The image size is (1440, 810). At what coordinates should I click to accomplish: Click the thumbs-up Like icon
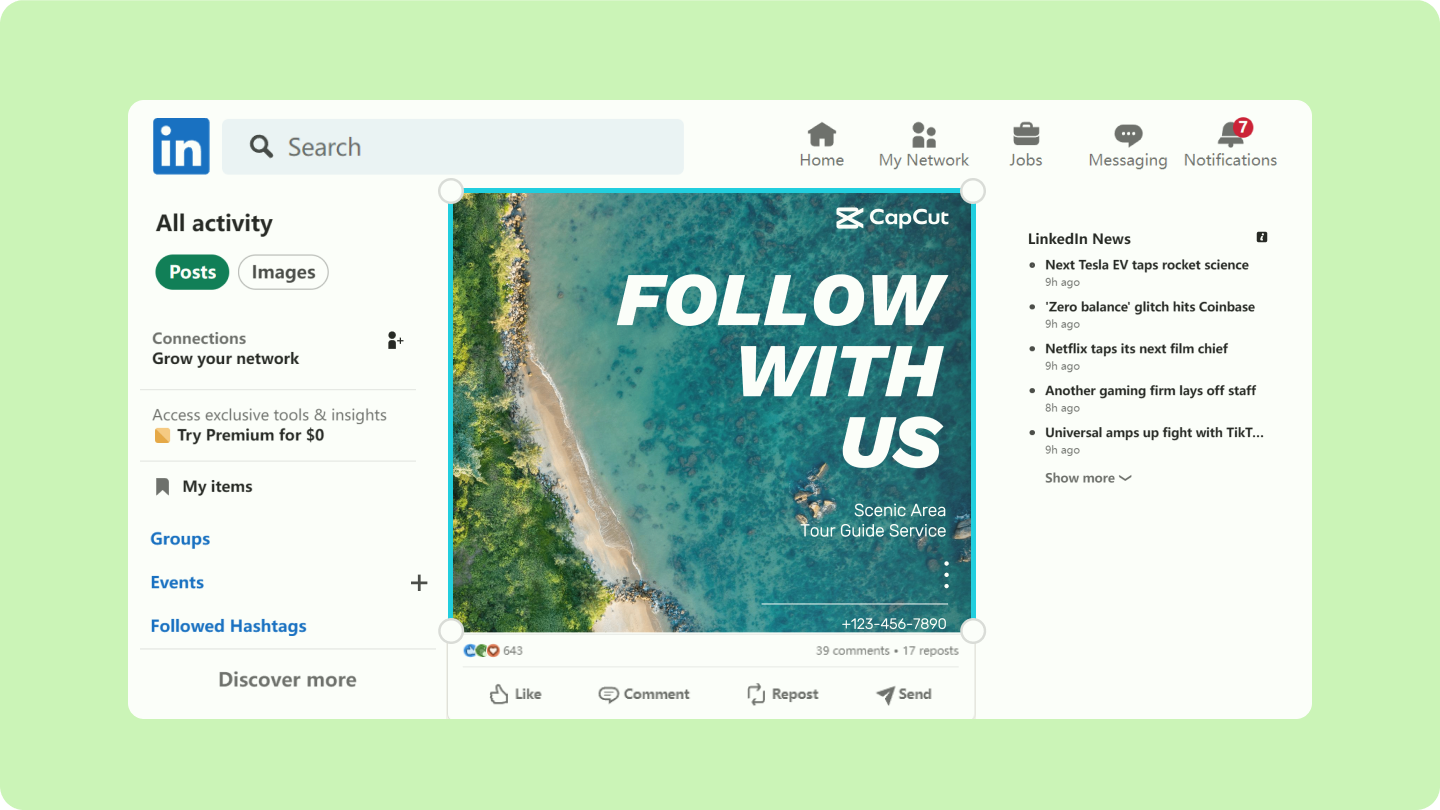pos(499,694)
